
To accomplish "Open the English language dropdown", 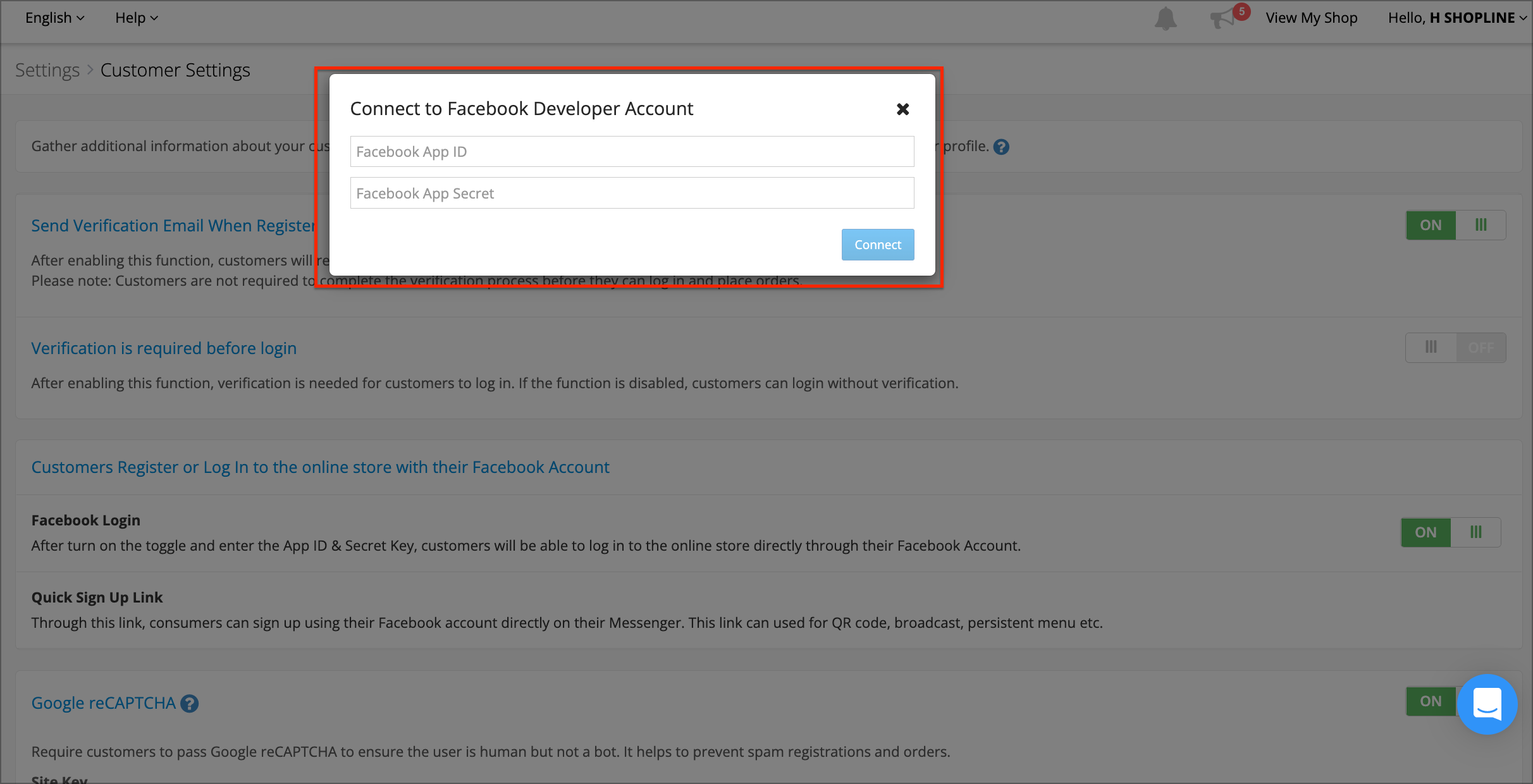I will [x=54, y=18].
